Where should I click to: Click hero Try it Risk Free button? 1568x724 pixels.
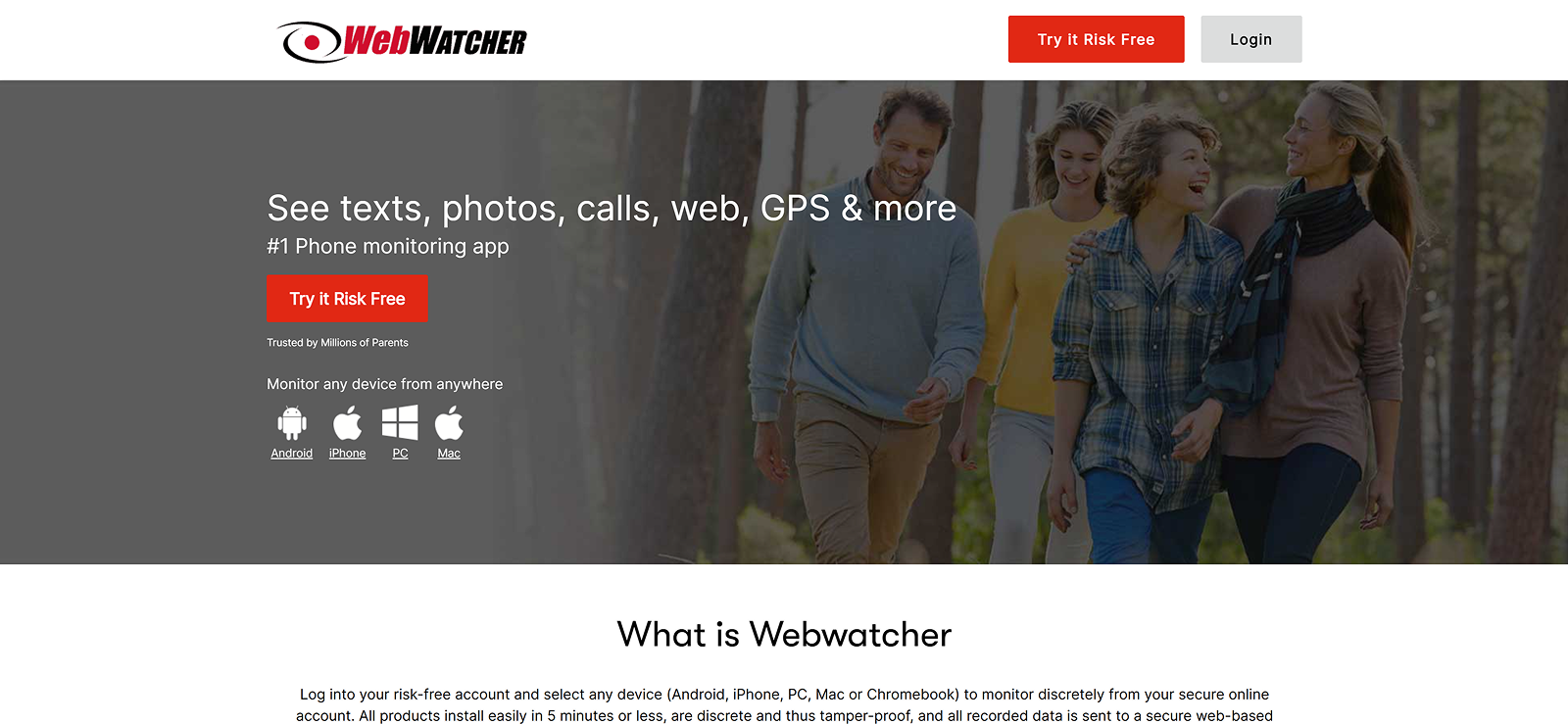(347, 299)
